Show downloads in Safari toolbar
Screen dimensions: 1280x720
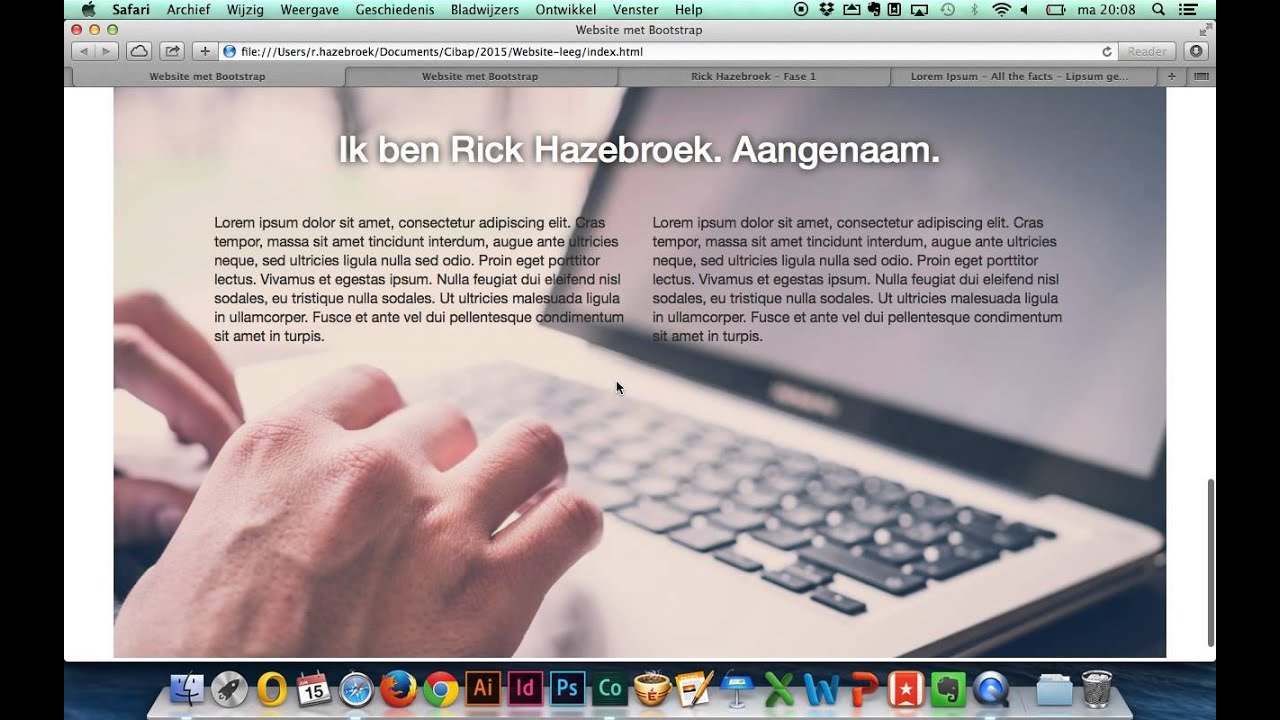1195,51
